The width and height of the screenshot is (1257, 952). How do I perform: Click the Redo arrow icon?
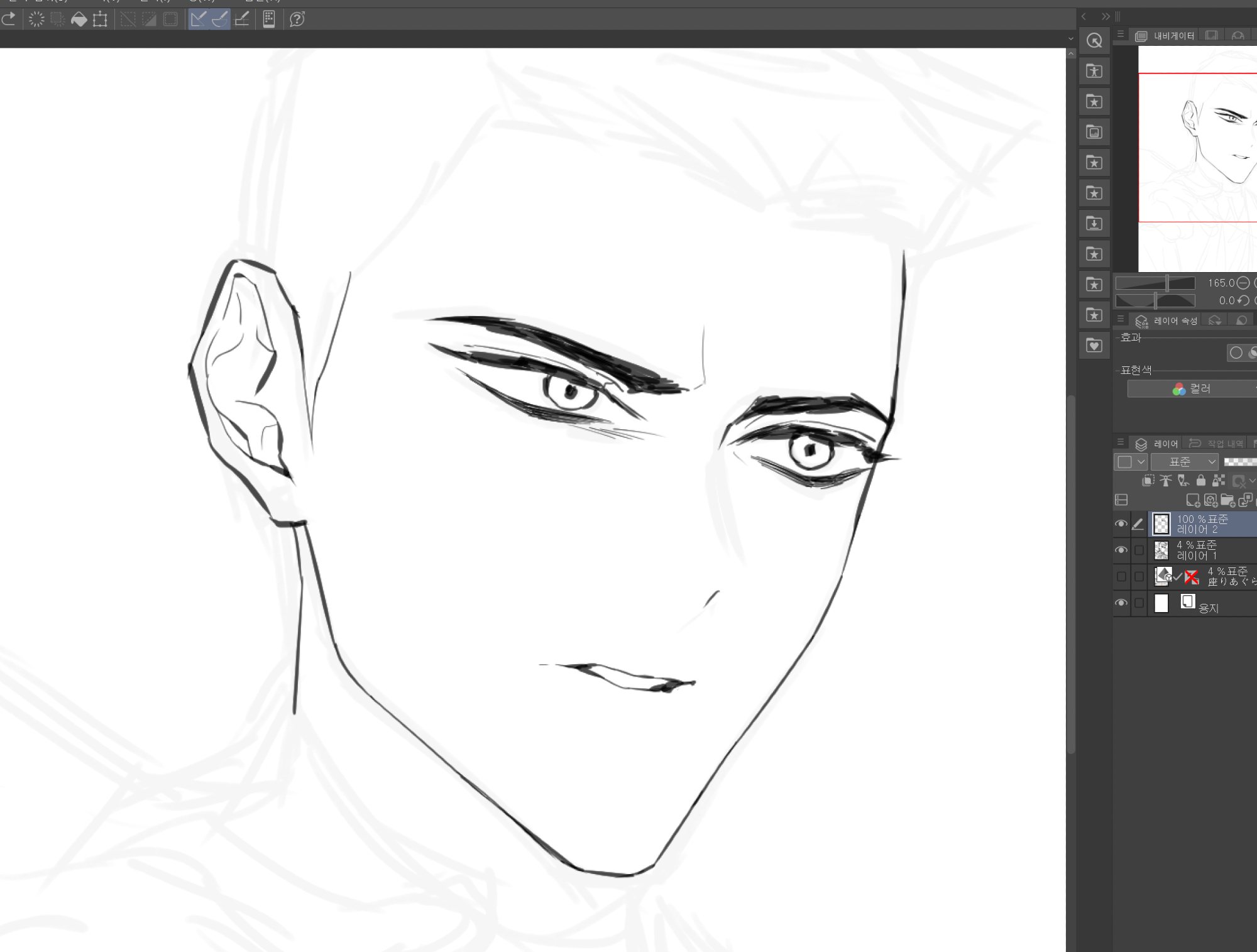coord(9,19)
